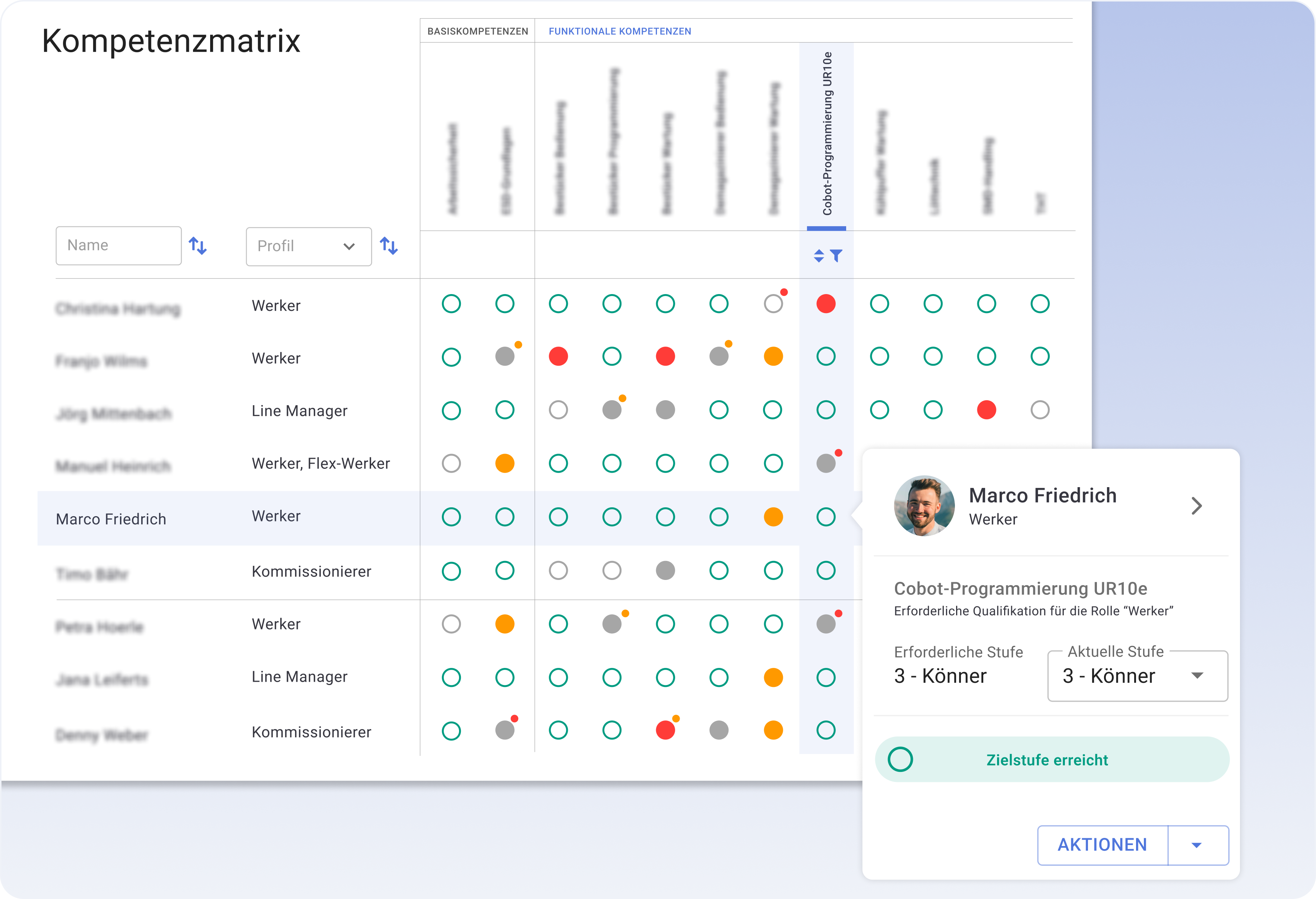Click the sort arrows next to Profil dropdown
Screen dimensions: 1316x899
[389, 246]
